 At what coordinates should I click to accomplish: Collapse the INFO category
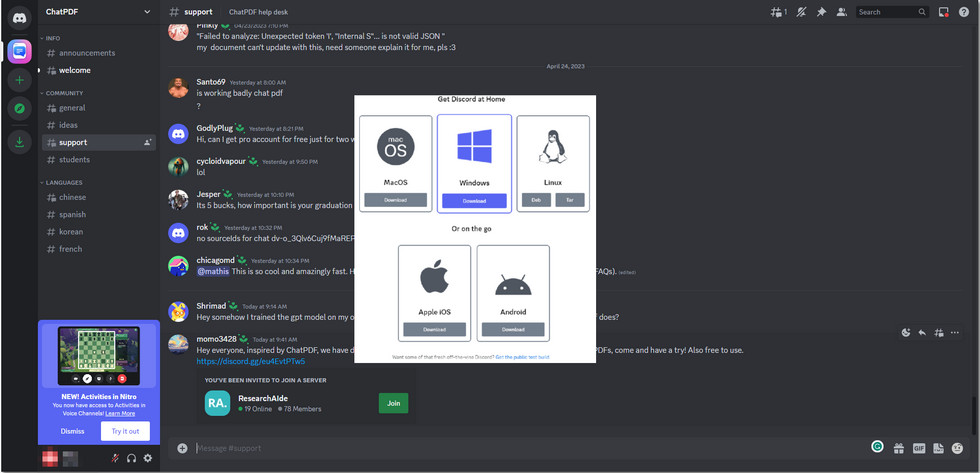click(x=50, y=38)
